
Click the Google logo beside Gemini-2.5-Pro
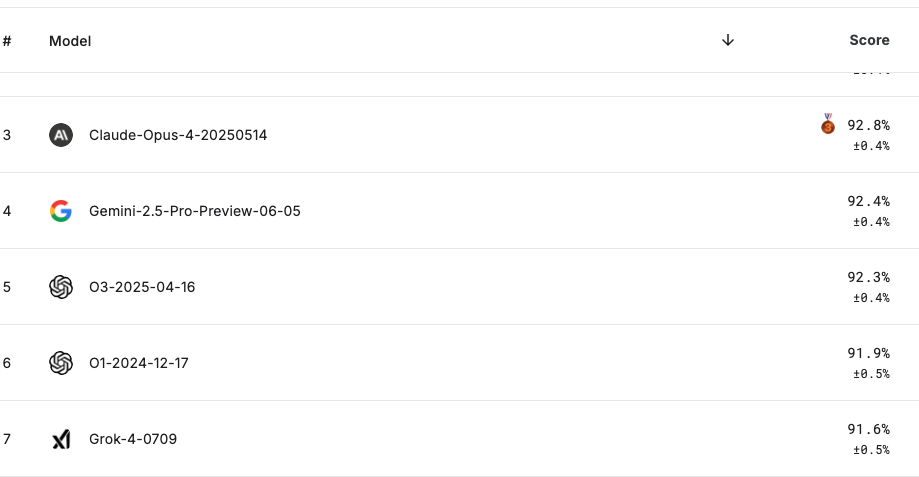(61, 211)
